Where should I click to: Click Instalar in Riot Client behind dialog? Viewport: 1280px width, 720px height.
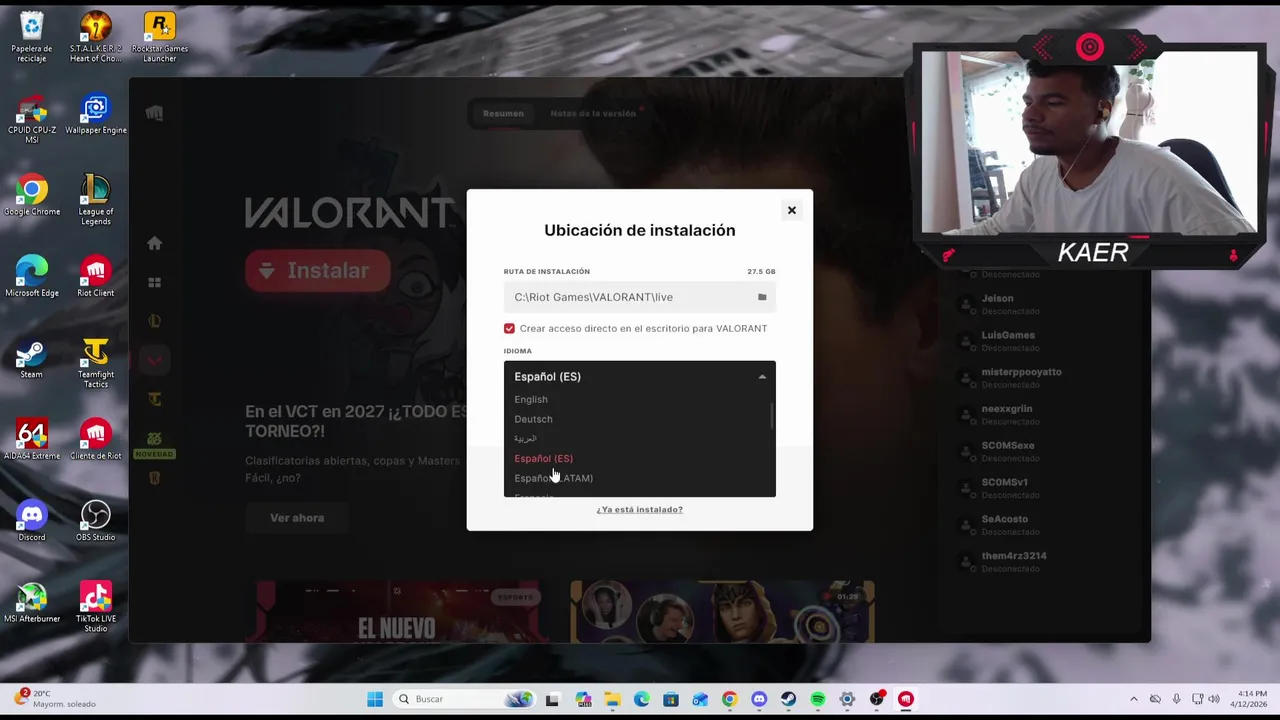coord(317,271)
